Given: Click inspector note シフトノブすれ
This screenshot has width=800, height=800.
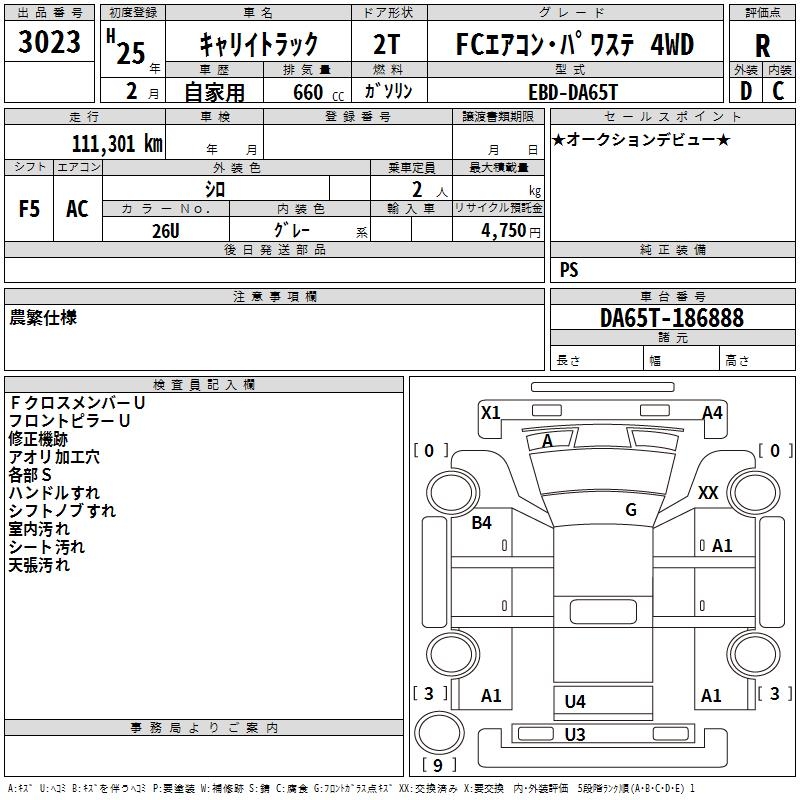Looking at the screenshot, I should click(62, 511).
